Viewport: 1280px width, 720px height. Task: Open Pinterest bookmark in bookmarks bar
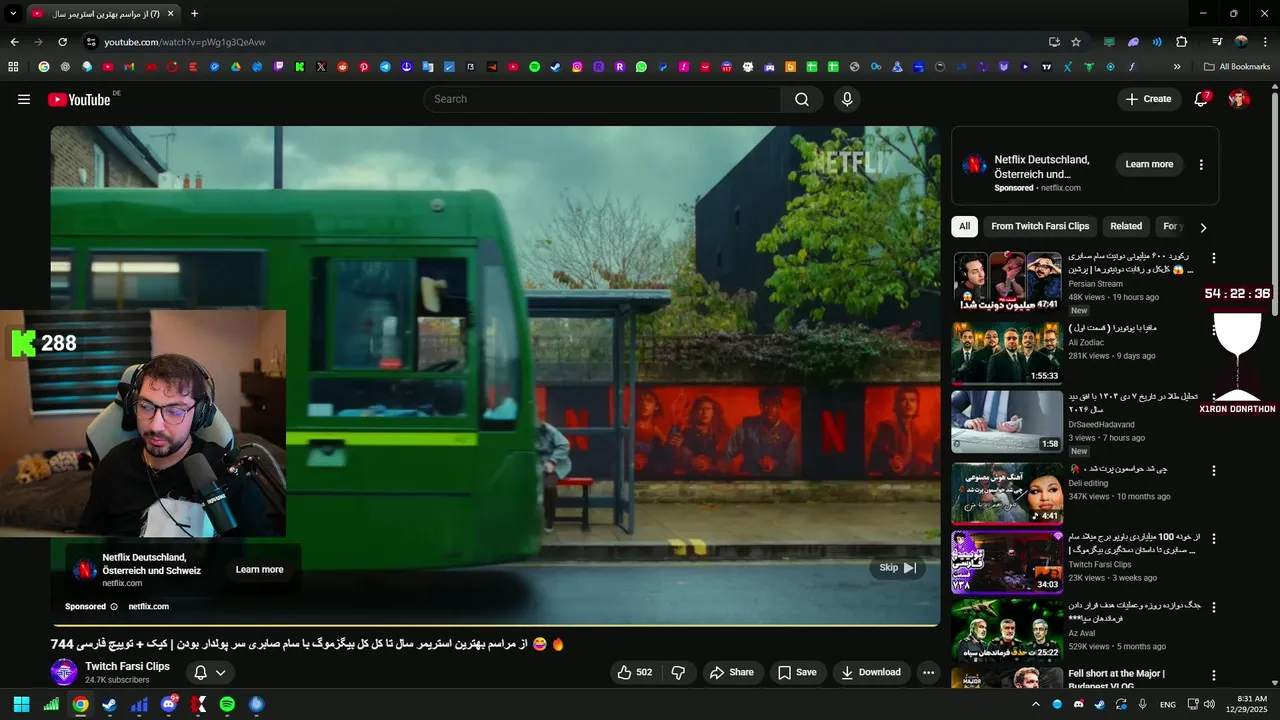pos(364,67)
